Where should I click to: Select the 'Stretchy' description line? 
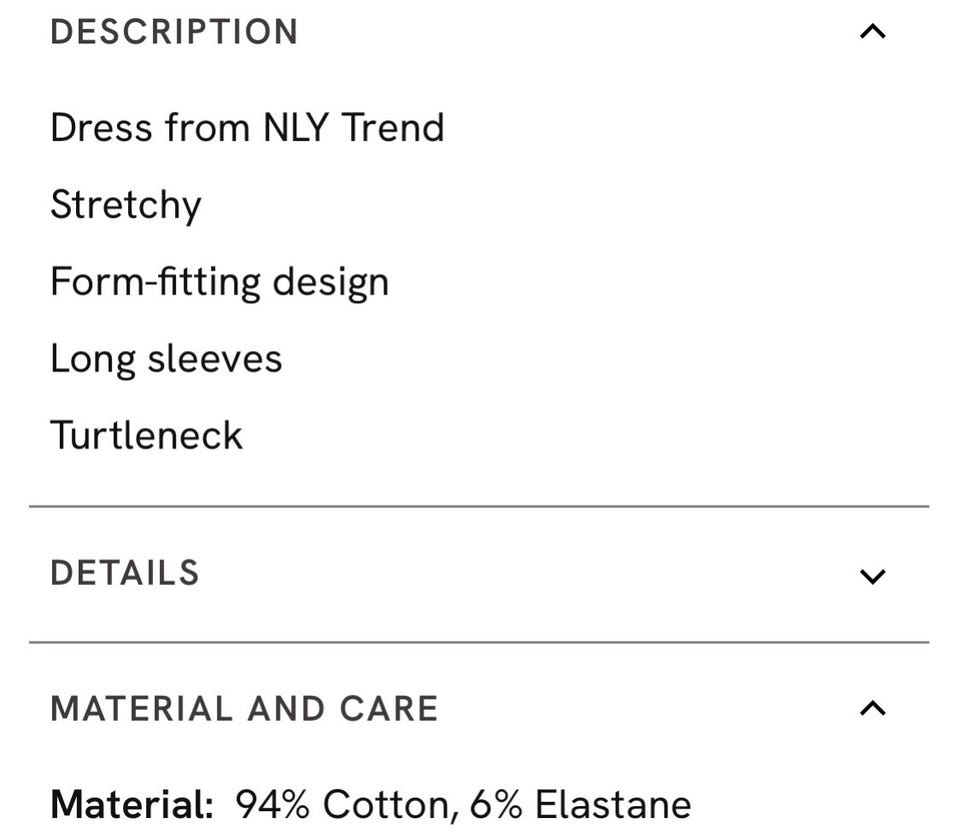point(126,205)
